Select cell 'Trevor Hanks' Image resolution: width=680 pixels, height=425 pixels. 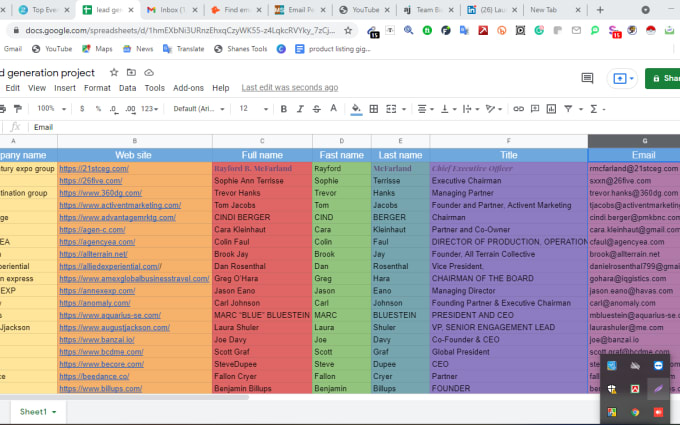click(262, 193)
